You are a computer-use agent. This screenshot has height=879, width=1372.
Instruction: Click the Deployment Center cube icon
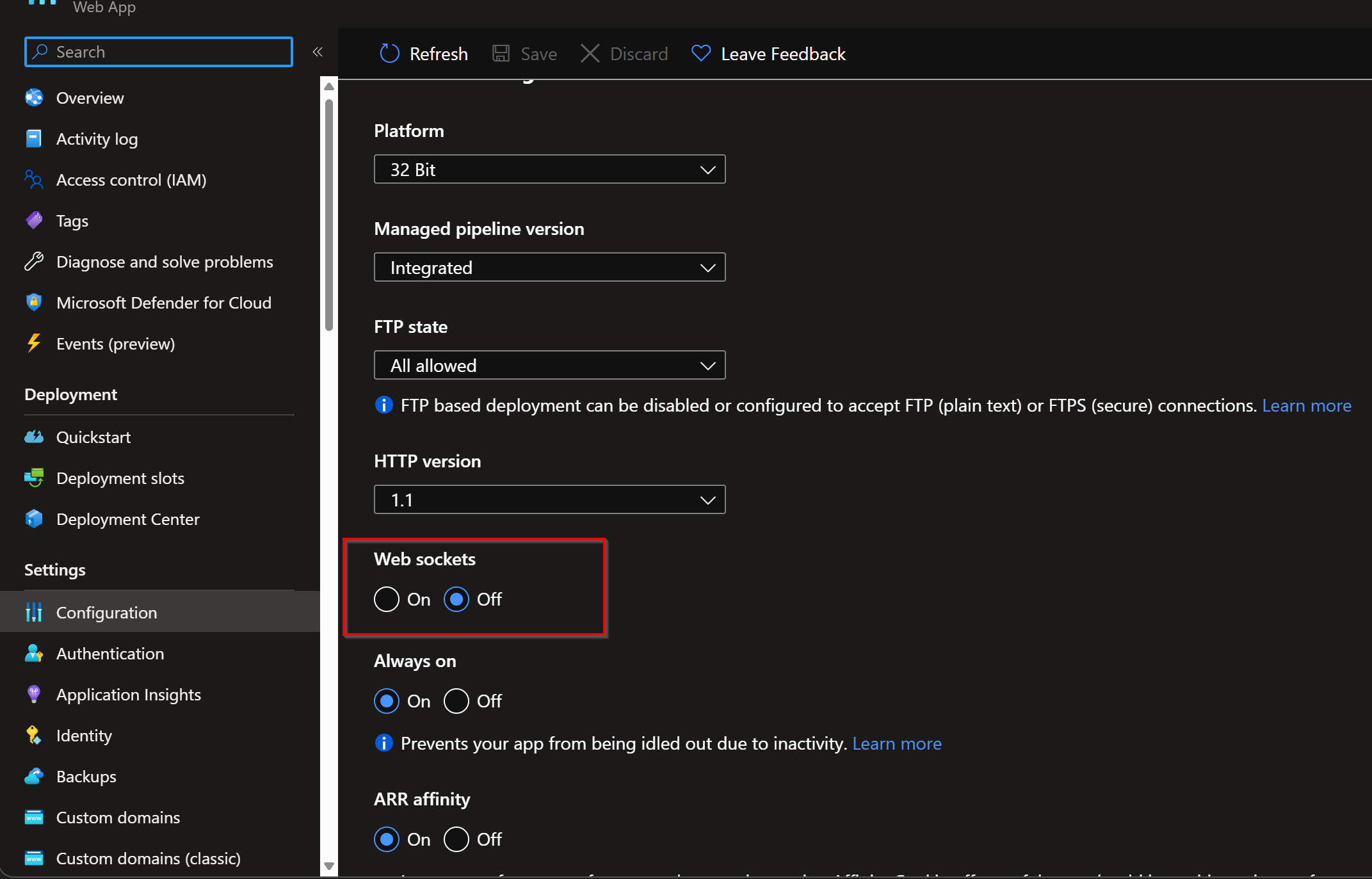34,519
